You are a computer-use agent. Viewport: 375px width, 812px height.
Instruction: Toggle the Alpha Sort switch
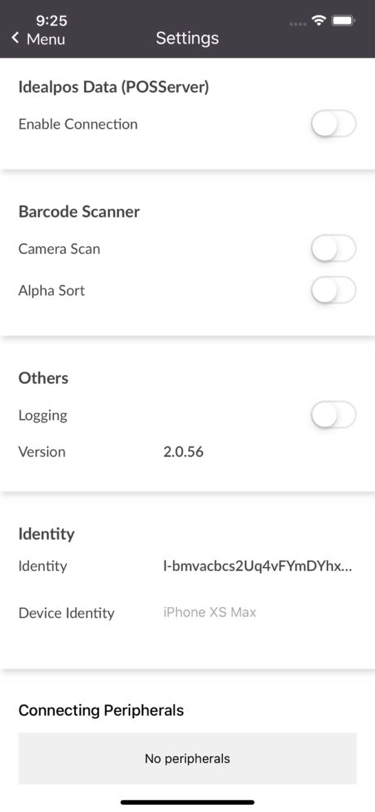pos(334,291)
